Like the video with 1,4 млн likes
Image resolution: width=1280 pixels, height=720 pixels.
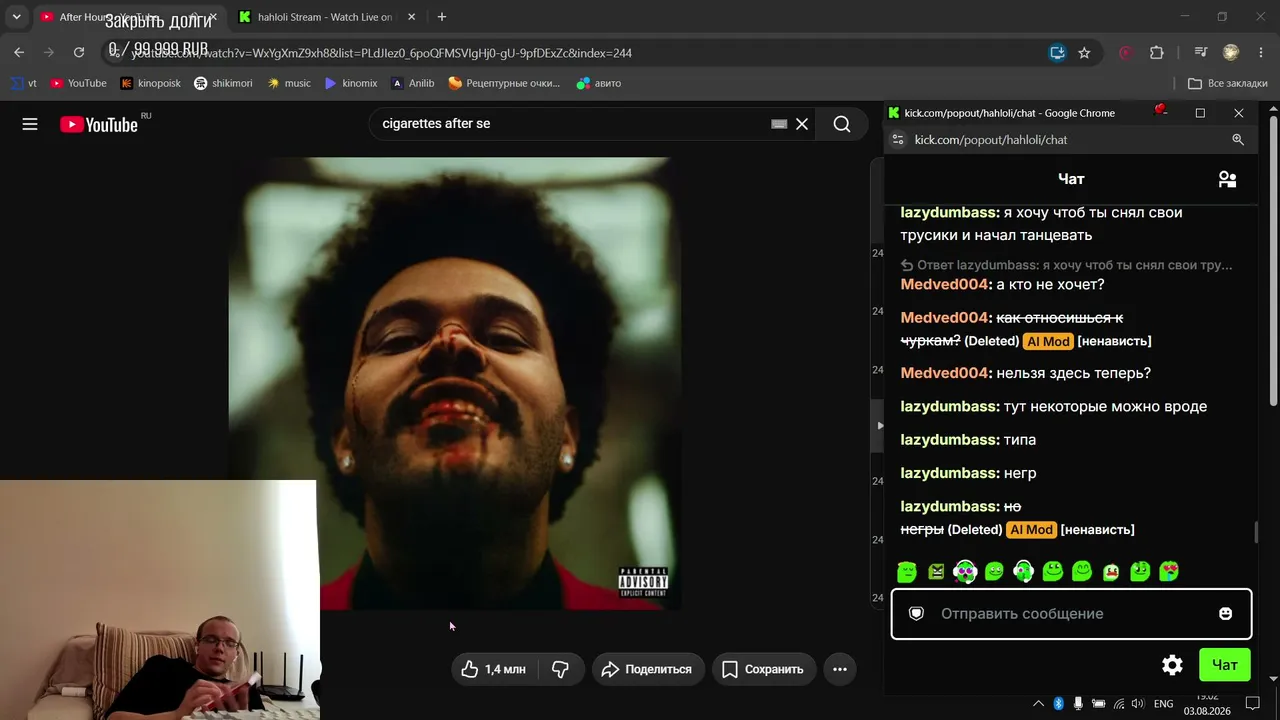tap(496, 669)
